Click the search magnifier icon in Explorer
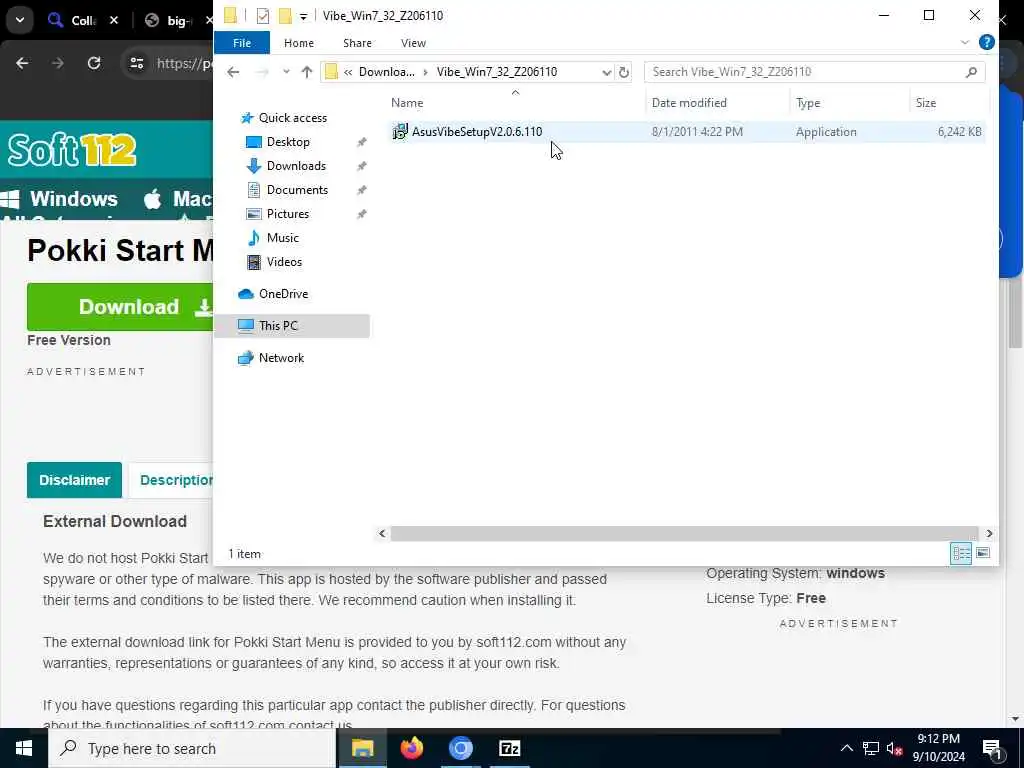This screenshot has width=1024, height=768. [x=971, y=72]
